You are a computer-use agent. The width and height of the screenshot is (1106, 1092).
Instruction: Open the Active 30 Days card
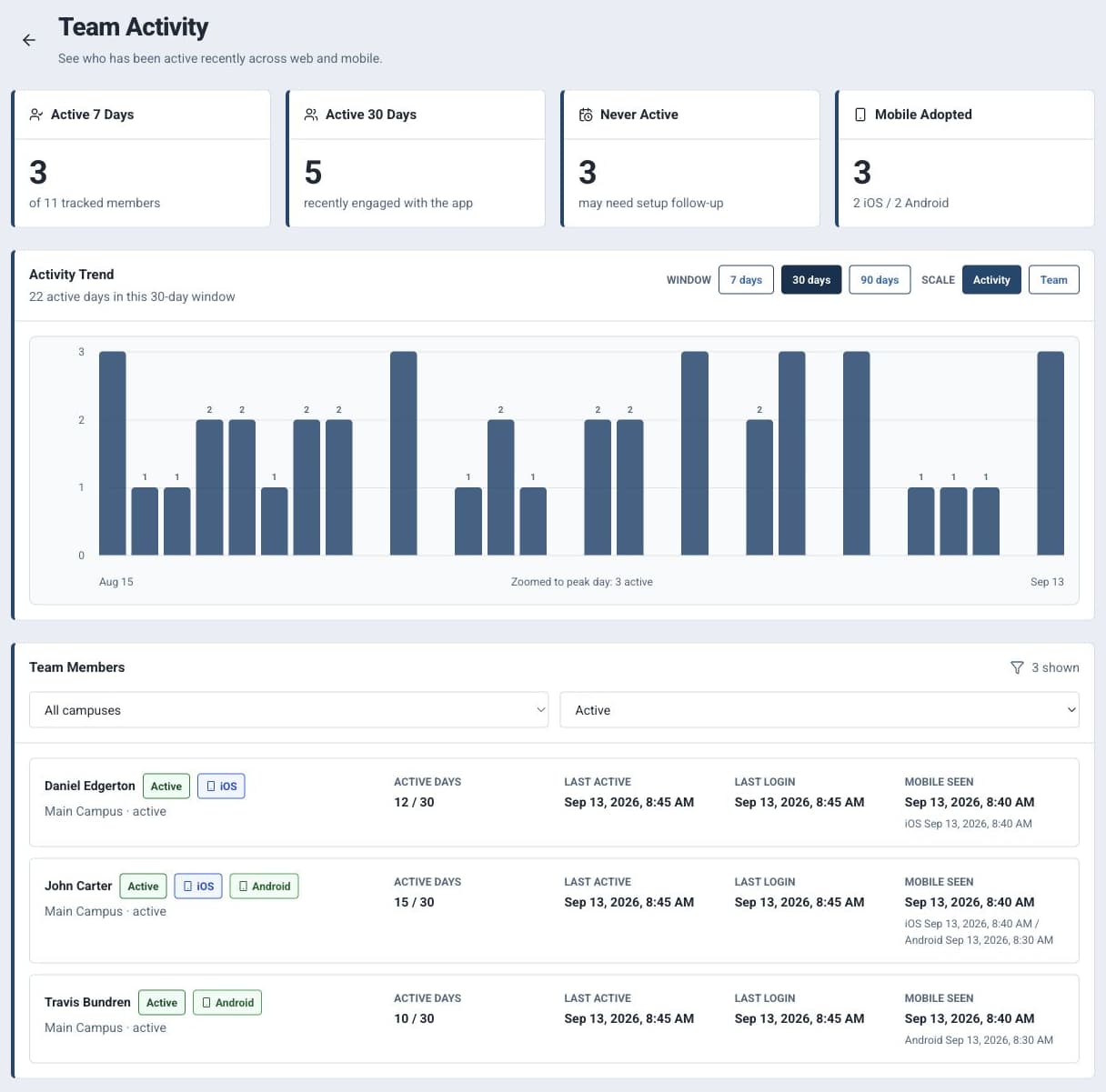[416, 158]
